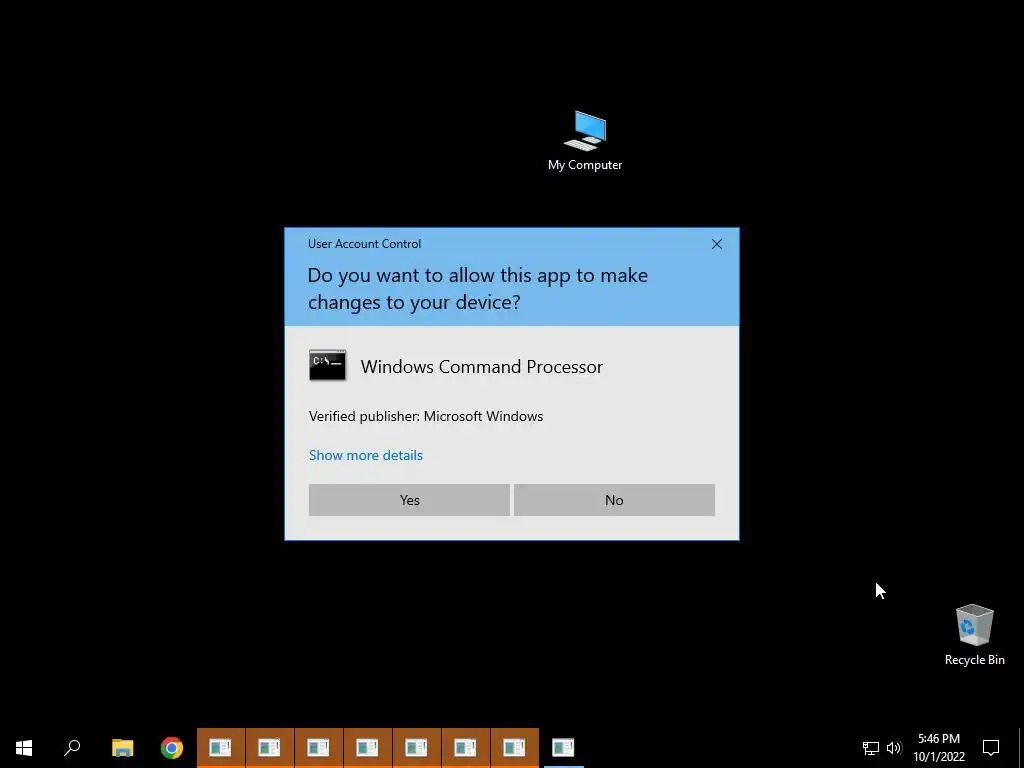
Task: Click the Windows Command Processor icon
Action: click(x=327, y=365)
